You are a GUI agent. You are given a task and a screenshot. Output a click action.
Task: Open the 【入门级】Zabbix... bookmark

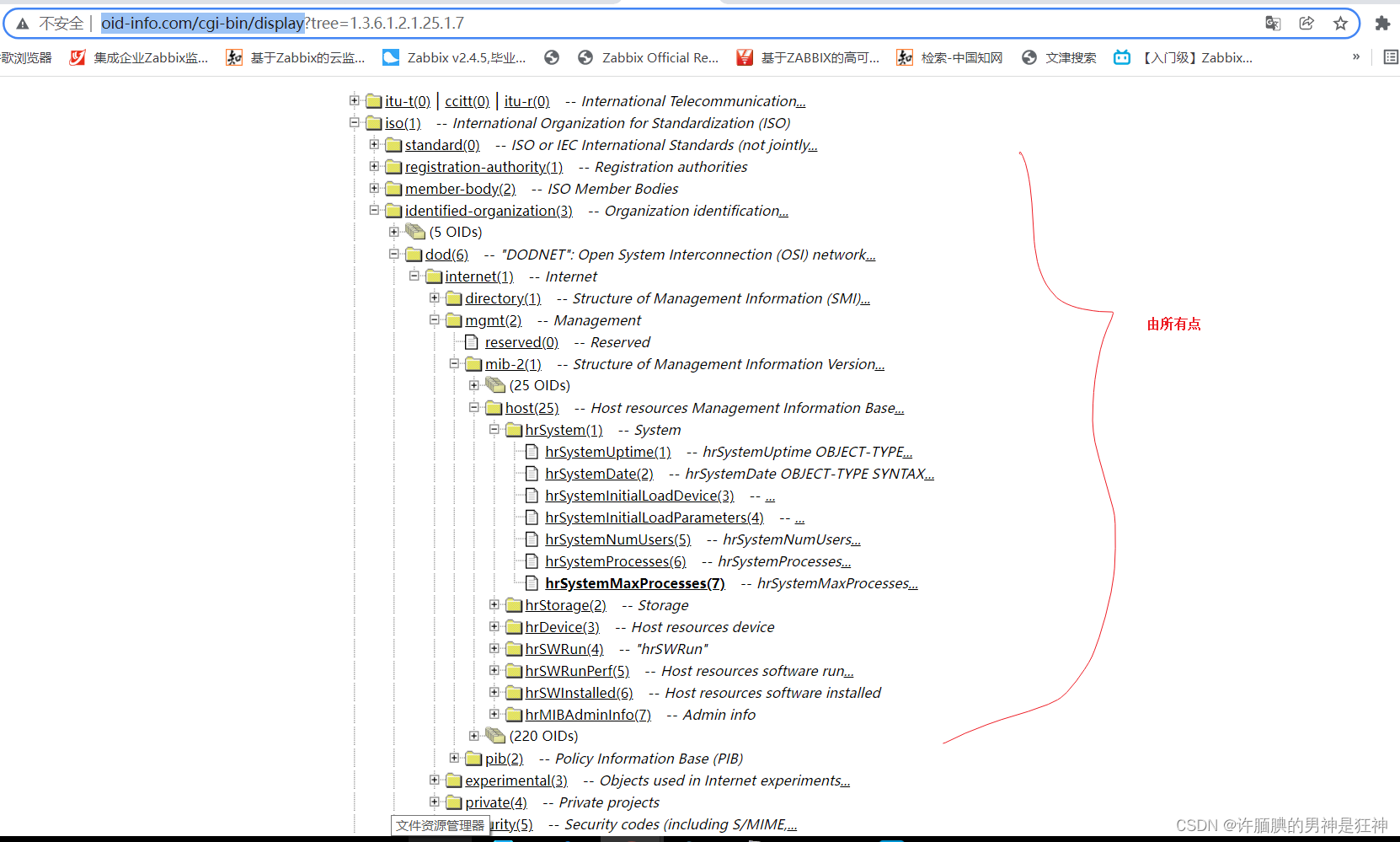(x=1183, y=57)
